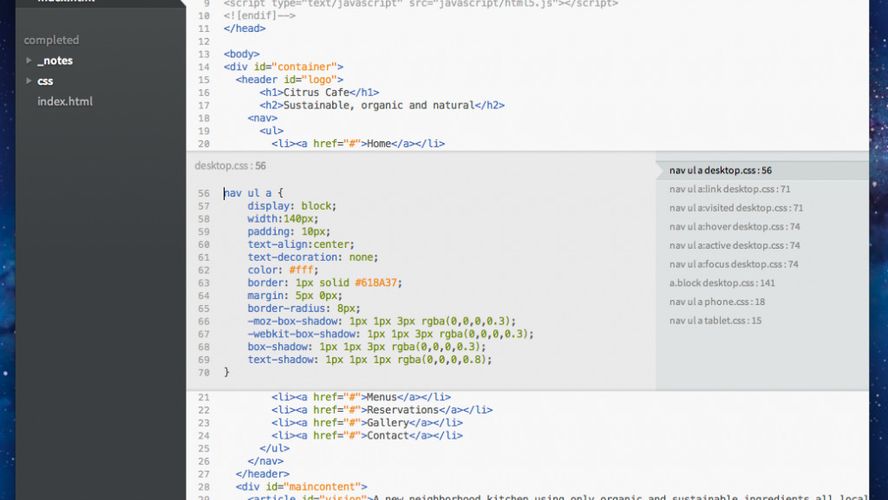Click the h1 'Citrus Cafe' line
Image resolution: width=888 pixels, height=500 pixels.
click(x=319, y=92)
